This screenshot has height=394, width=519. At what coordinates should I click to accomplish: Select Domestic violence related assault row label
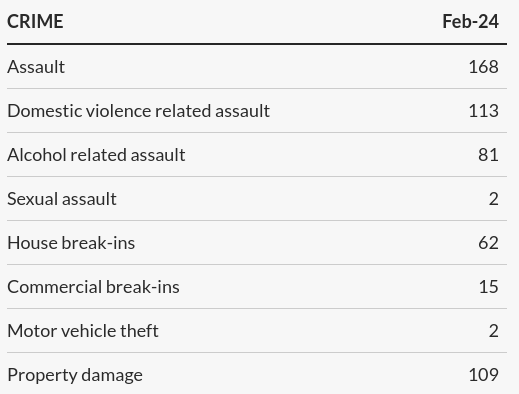pos(138,111)
